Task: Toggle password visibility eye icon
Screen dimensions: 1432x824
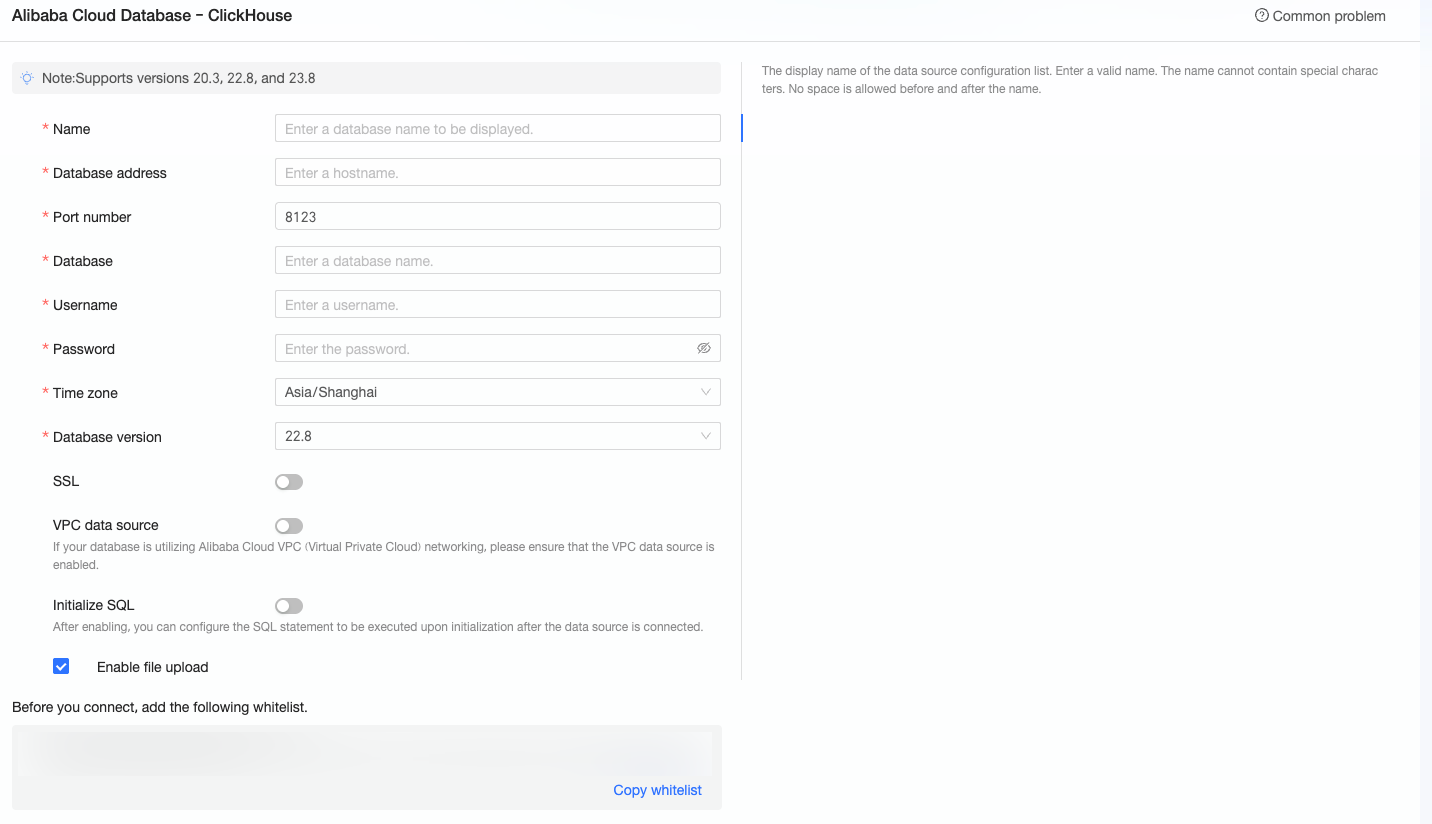Action: 703,348
